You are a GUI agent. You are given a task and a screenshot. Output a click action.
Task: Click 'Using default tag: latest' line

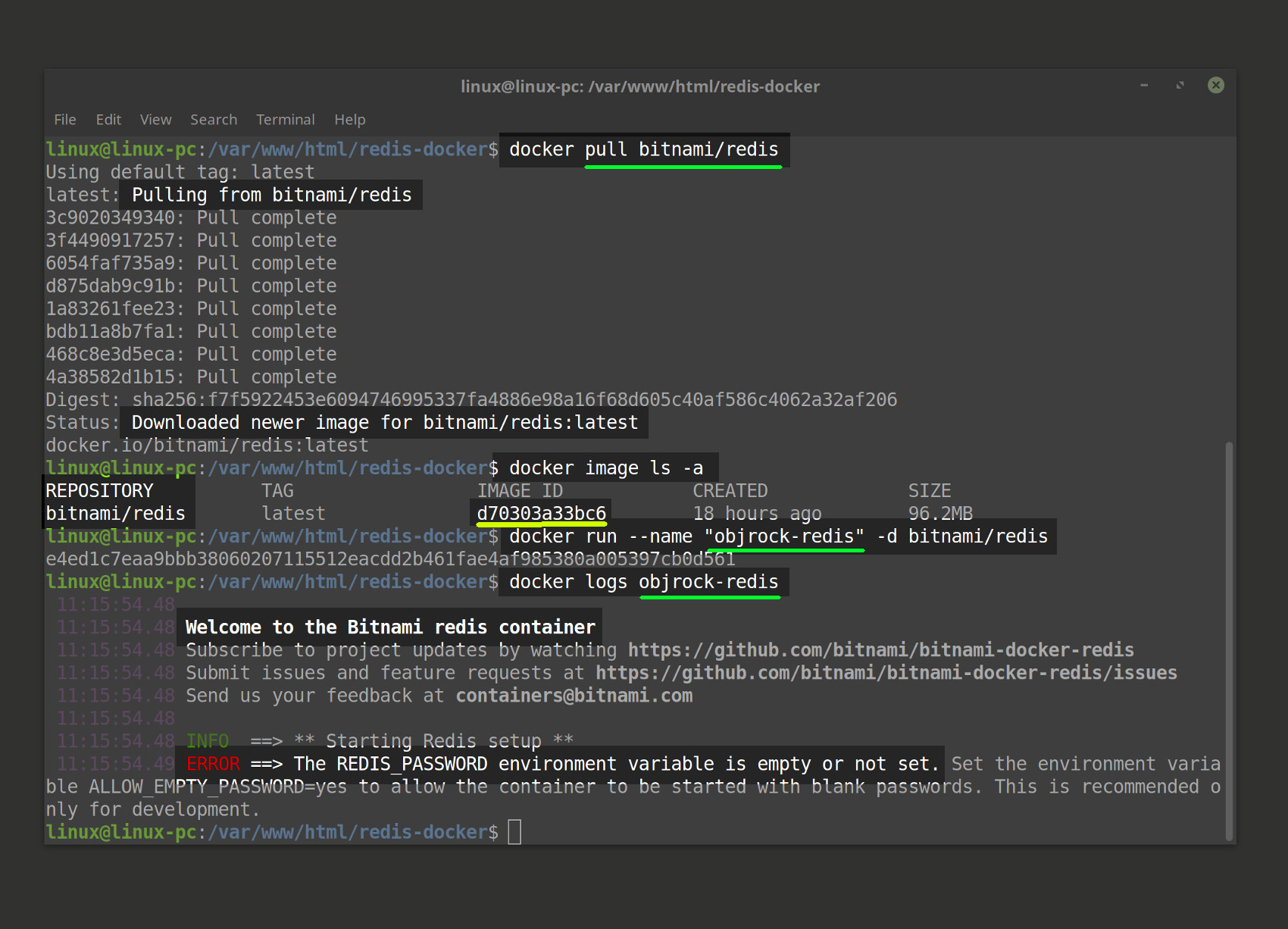[x=180, y=172]
